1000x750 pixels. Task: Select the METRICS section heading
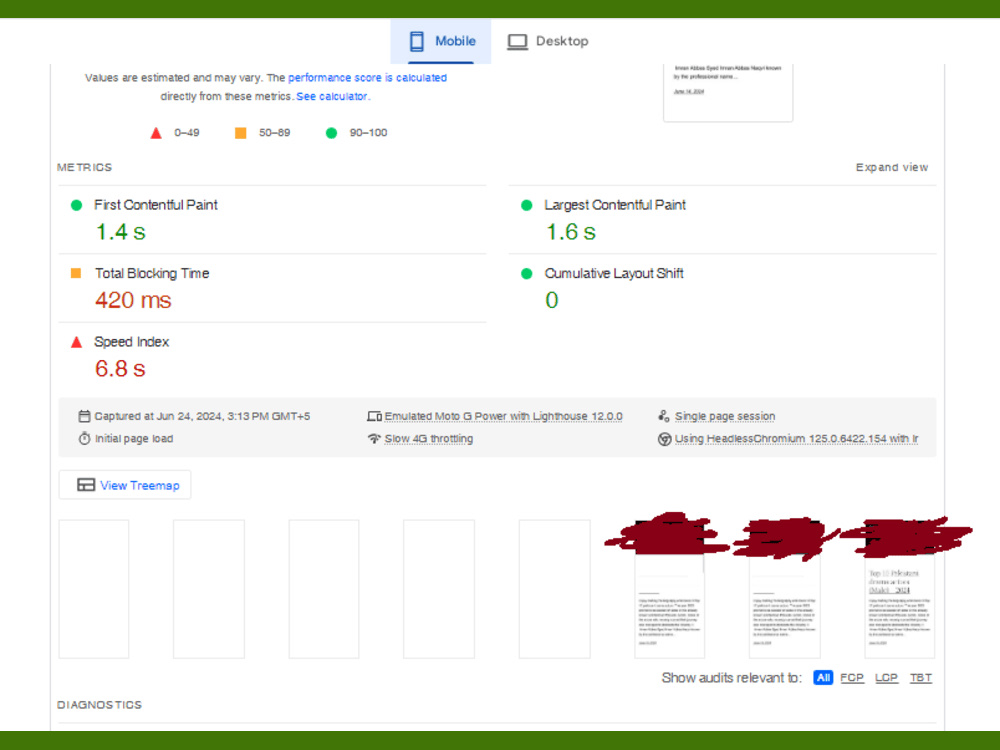(84, 167)
